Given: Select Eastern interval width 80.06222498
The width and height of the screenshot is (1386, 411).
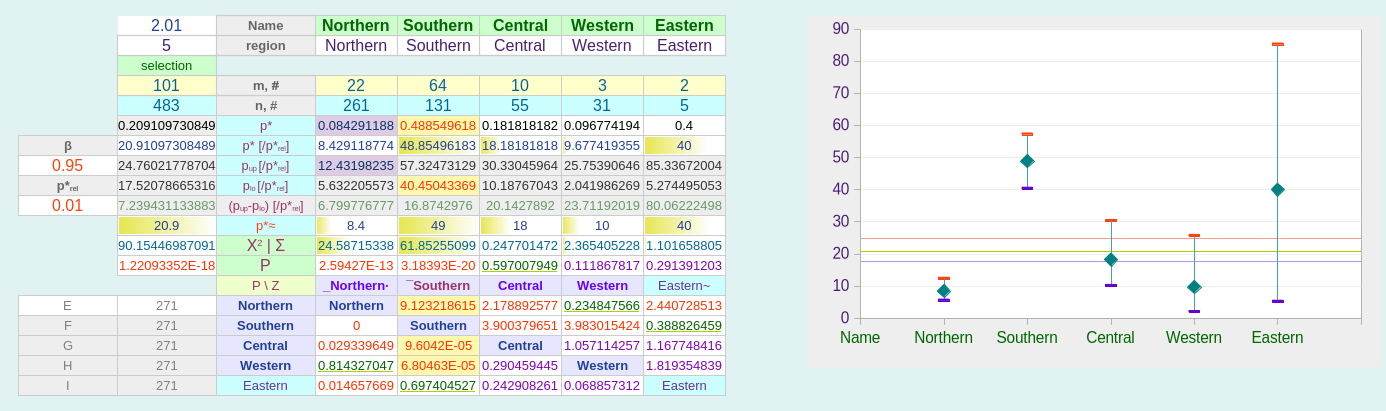Looking at the screenshot, I should click(x=684, y=206).
